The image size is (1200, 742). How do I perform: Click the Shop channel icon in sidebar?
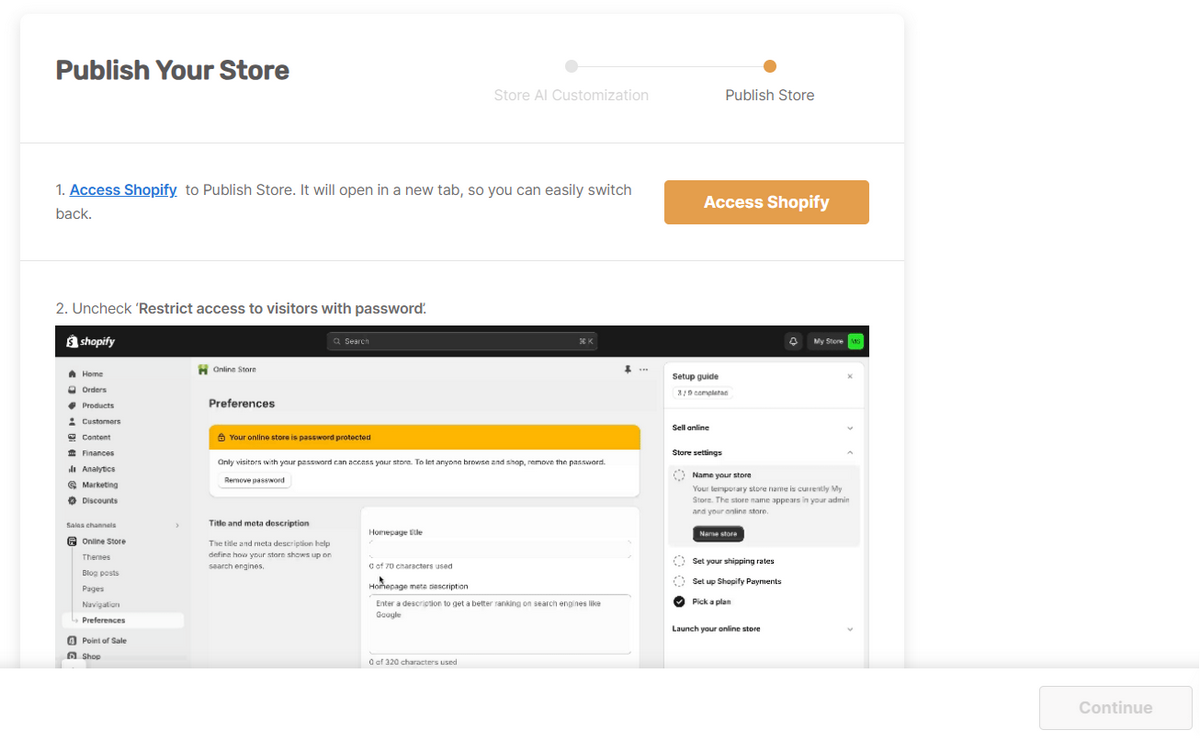pos(72,656)
